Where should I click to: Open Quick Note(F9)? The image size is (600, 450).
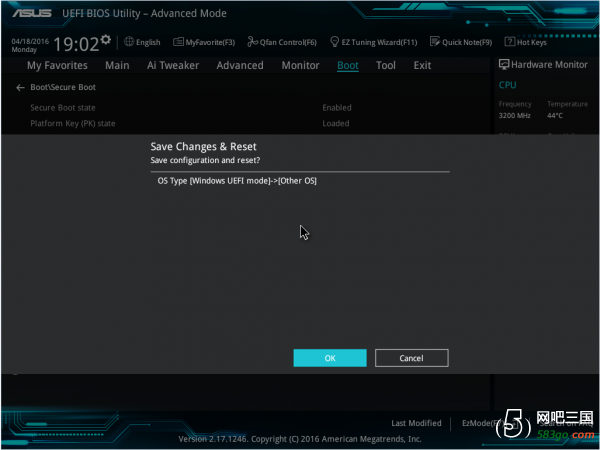461,42
